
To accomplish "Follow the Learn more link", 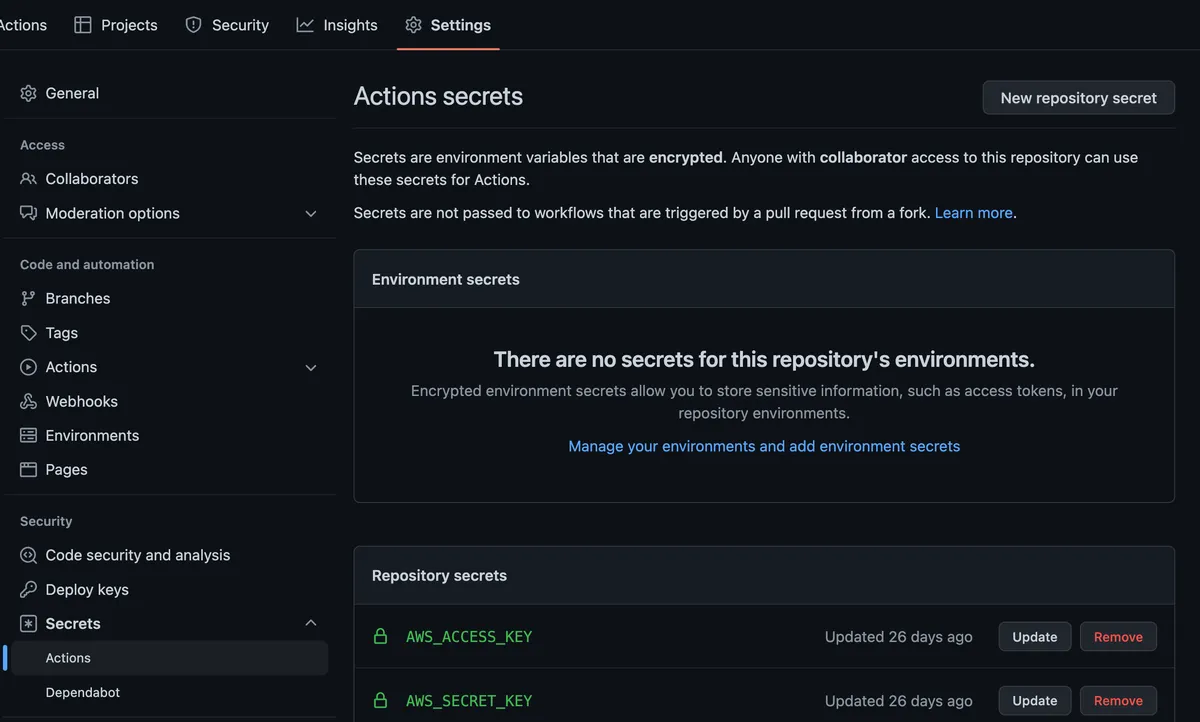I will tap(973, 213).
